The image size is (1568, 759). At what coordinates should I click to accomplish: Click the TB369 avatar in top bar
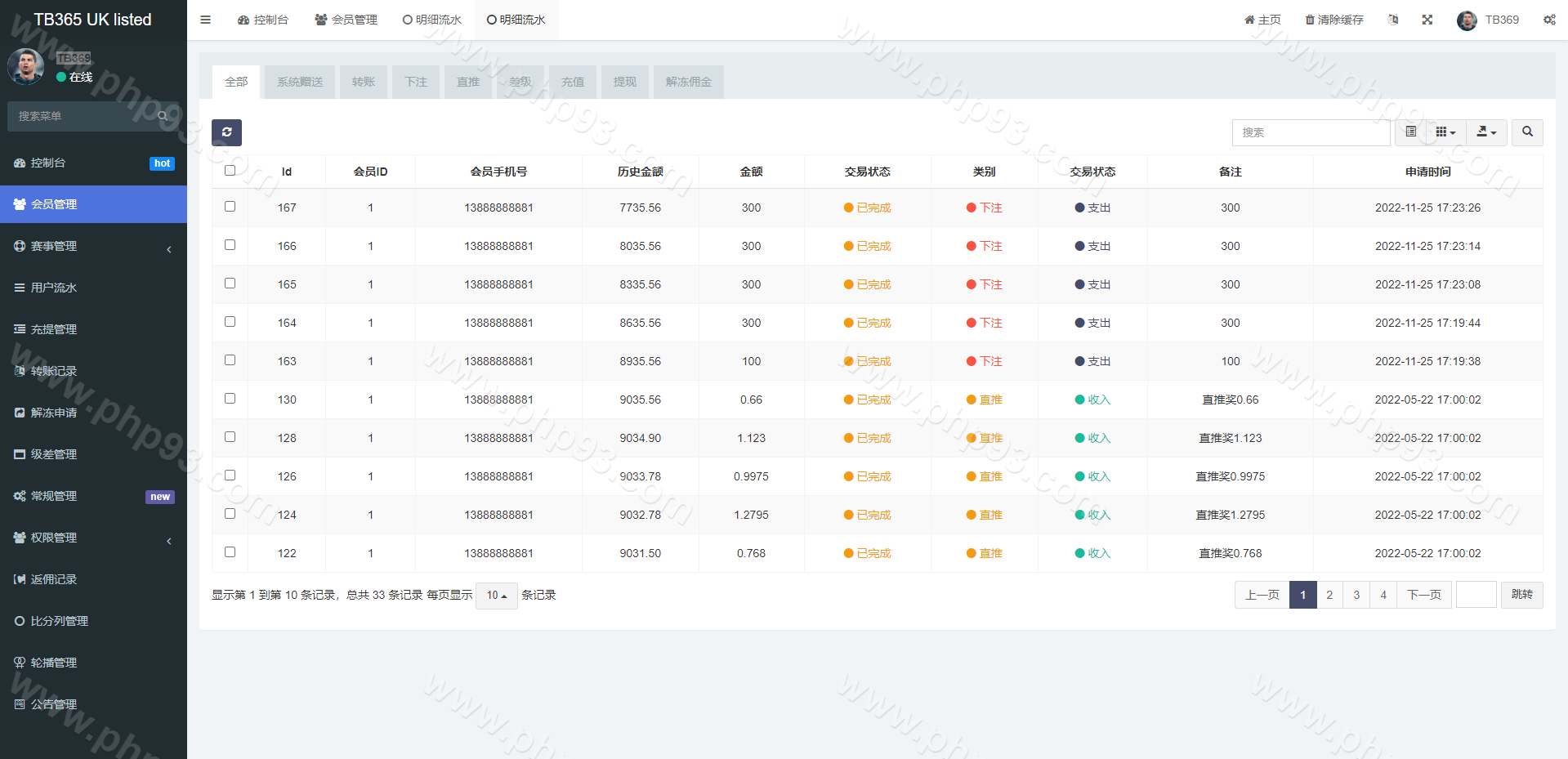pyautogui.click(x=1467, y=20)
